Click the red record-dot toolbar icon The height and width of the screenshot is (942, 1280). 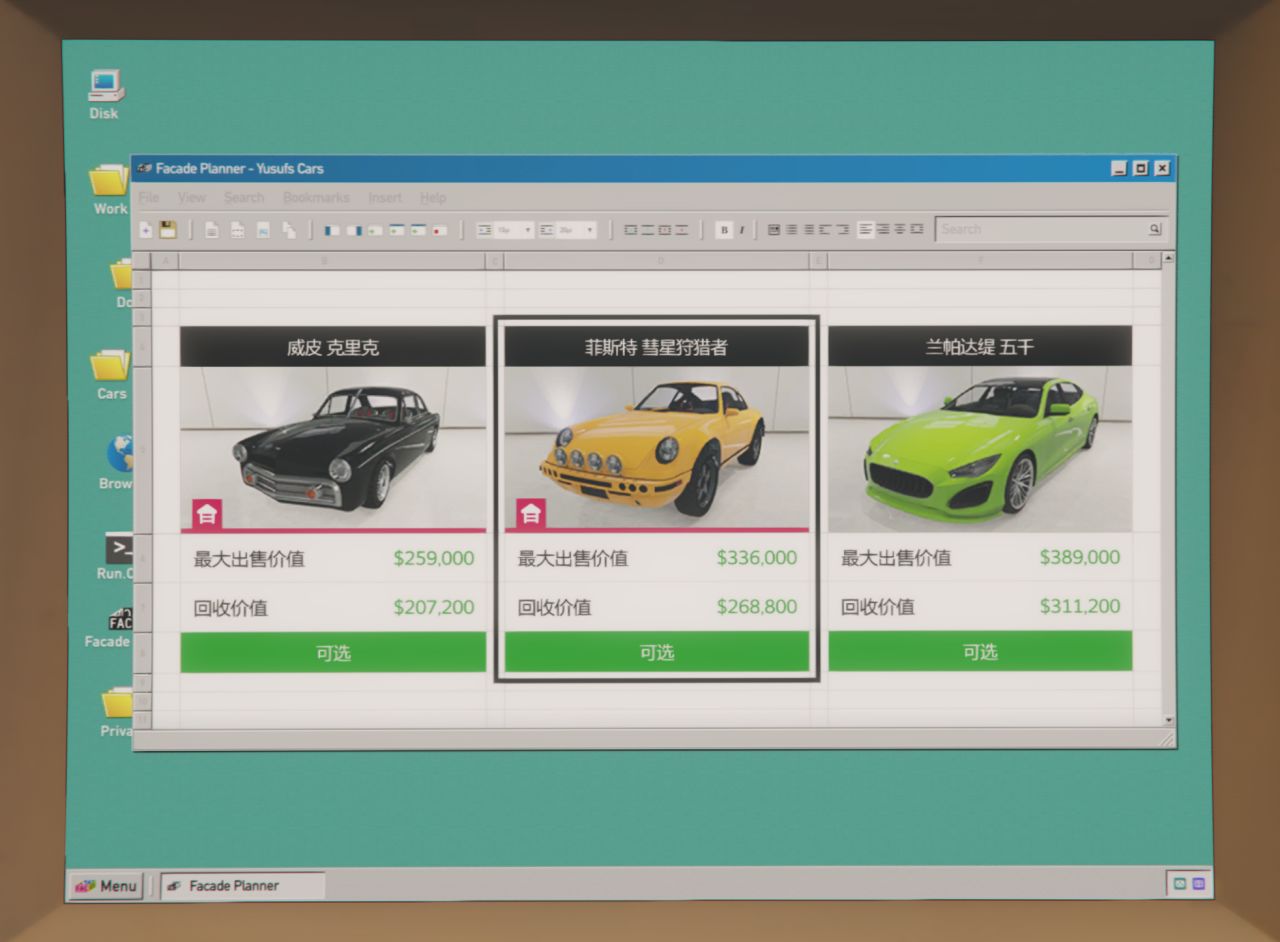[x=439, y=230]
